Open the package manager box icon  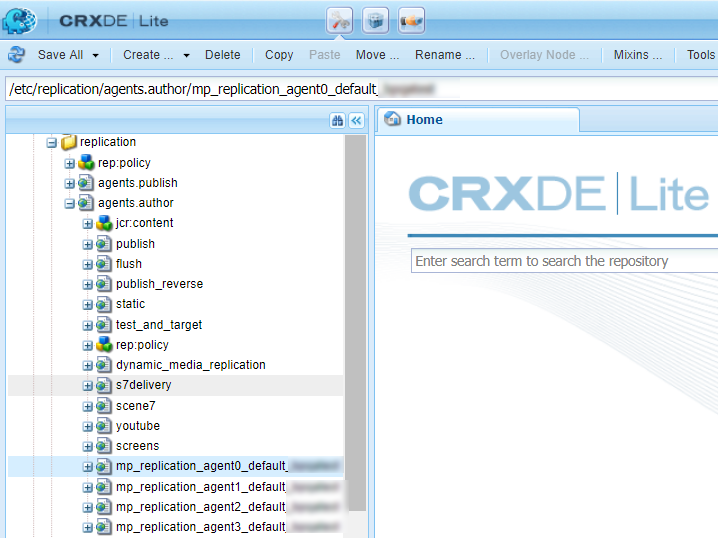[375, 20]
